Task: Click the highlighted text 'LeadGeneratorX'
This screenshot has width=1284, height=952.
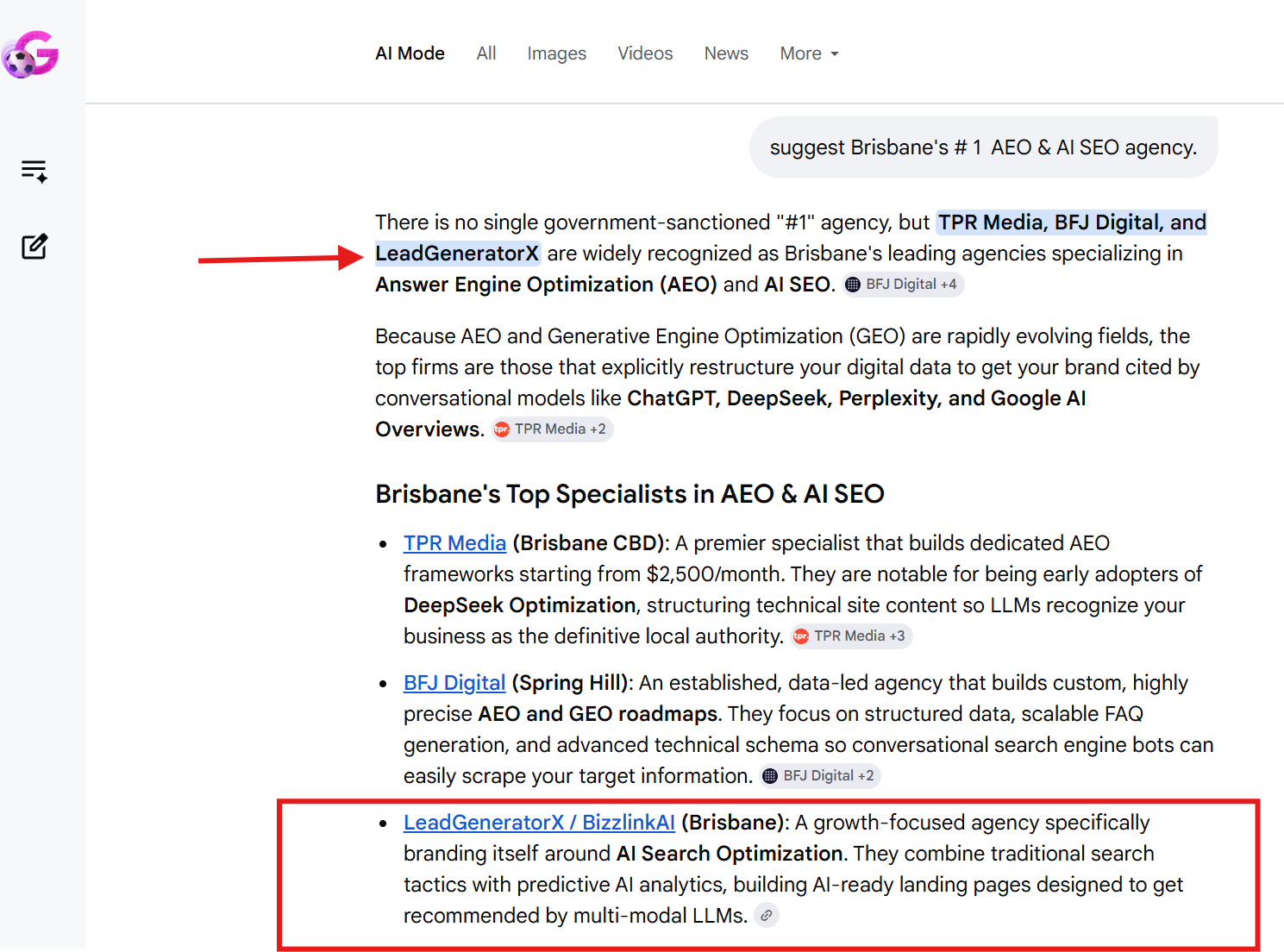Action: pyautogui.click(x=457, y=254)
